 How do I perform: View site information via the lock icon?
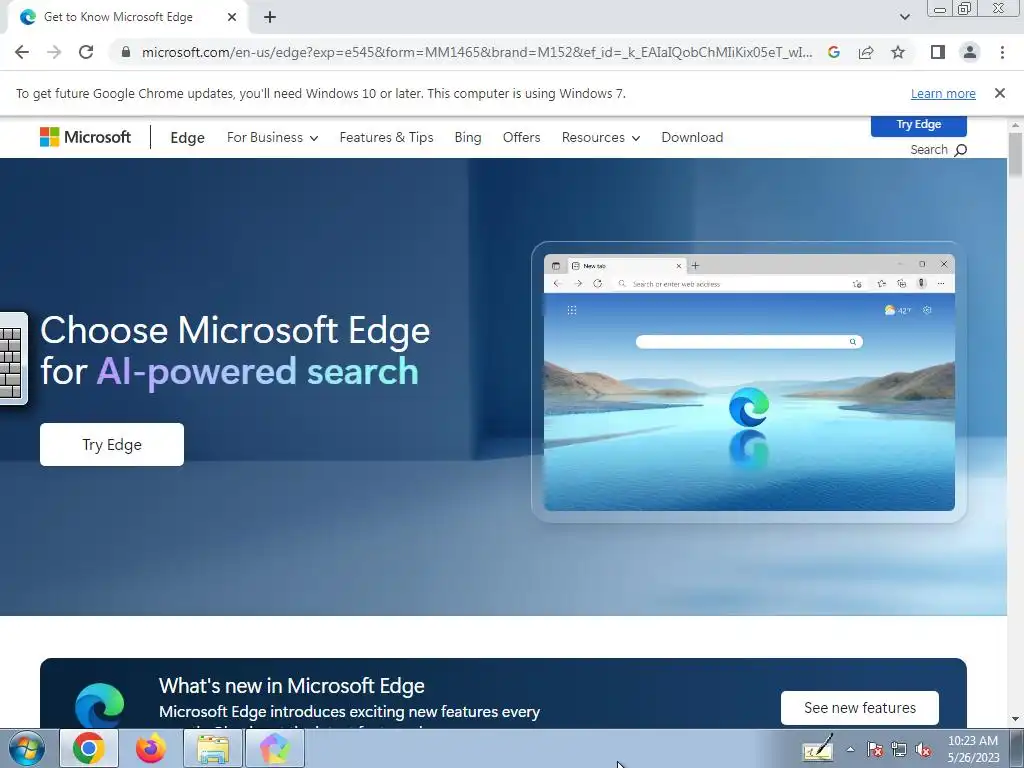pos(126,52)
